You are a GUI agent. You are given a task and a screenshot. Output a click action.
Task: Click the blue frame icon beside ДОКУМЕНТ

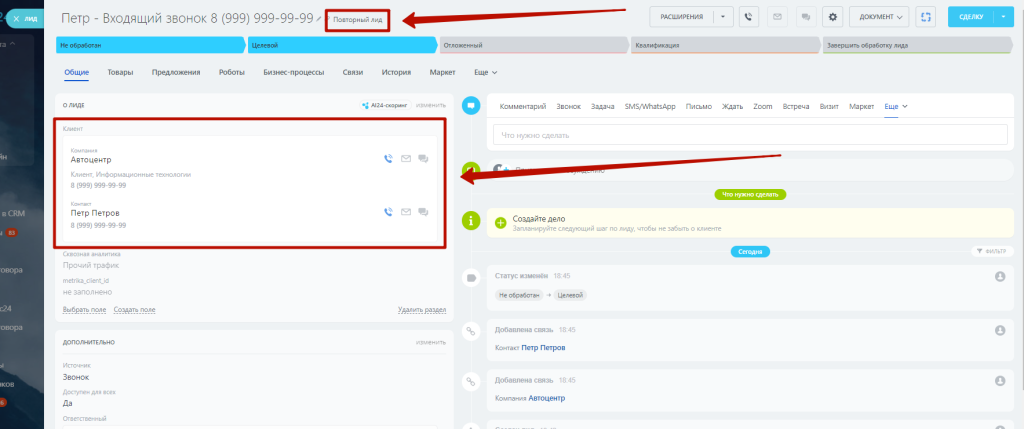[926, 17]
